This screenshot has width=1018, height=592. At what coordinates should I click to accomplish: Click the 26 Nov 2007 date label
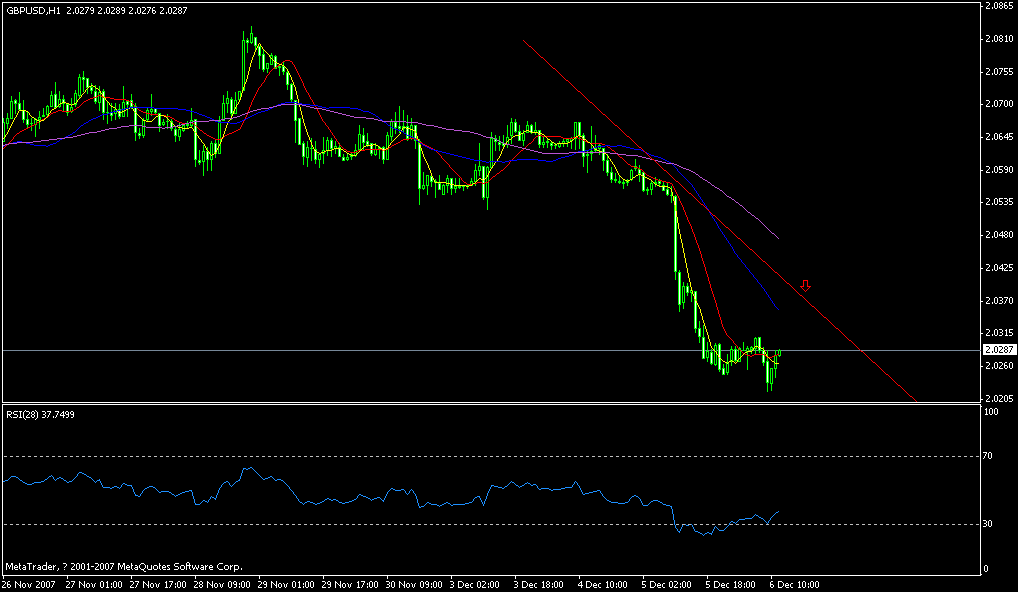pyautogui.click(x=30, y=583)
